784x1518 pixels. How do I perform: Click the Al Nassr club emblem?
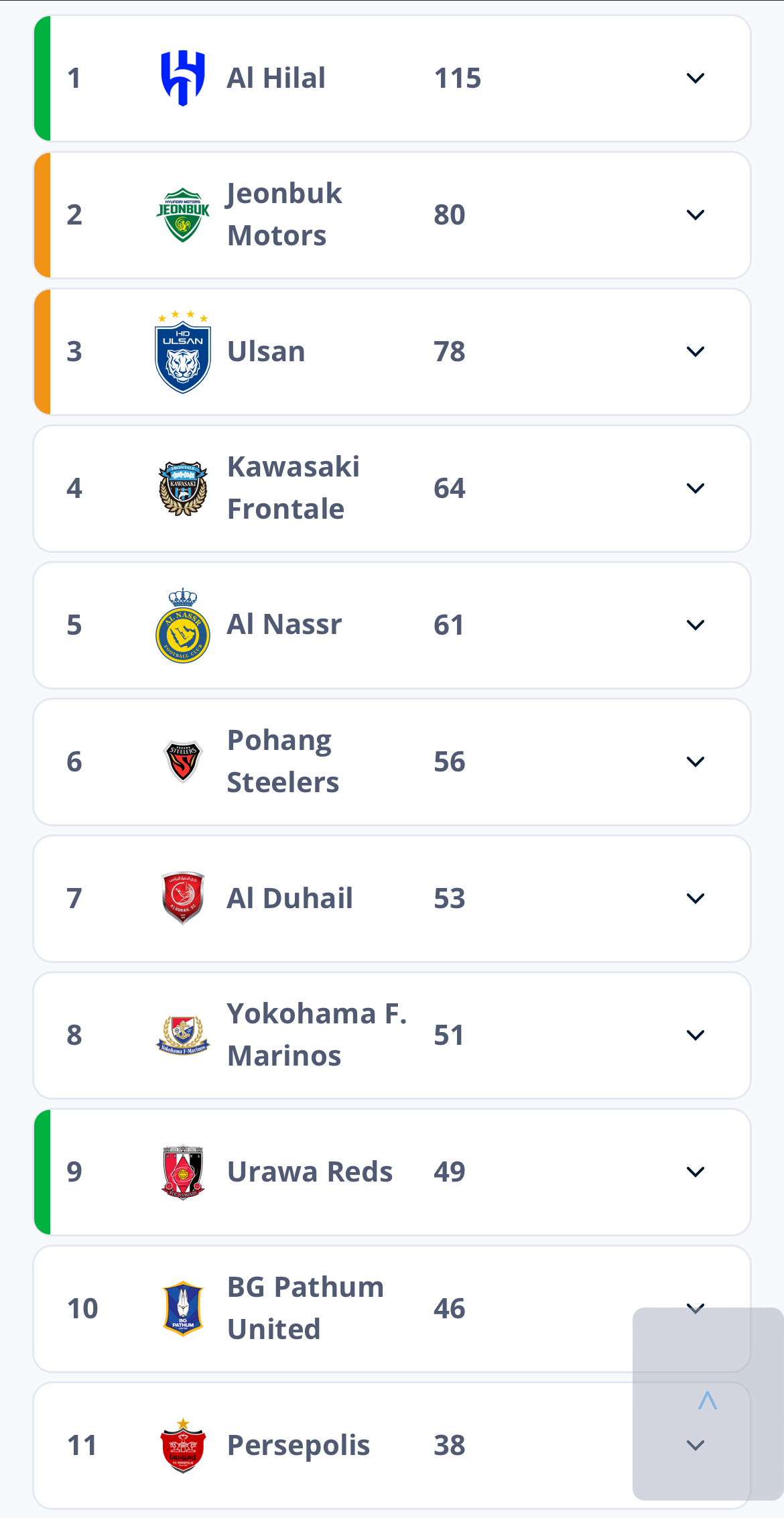tap(182, 627)
